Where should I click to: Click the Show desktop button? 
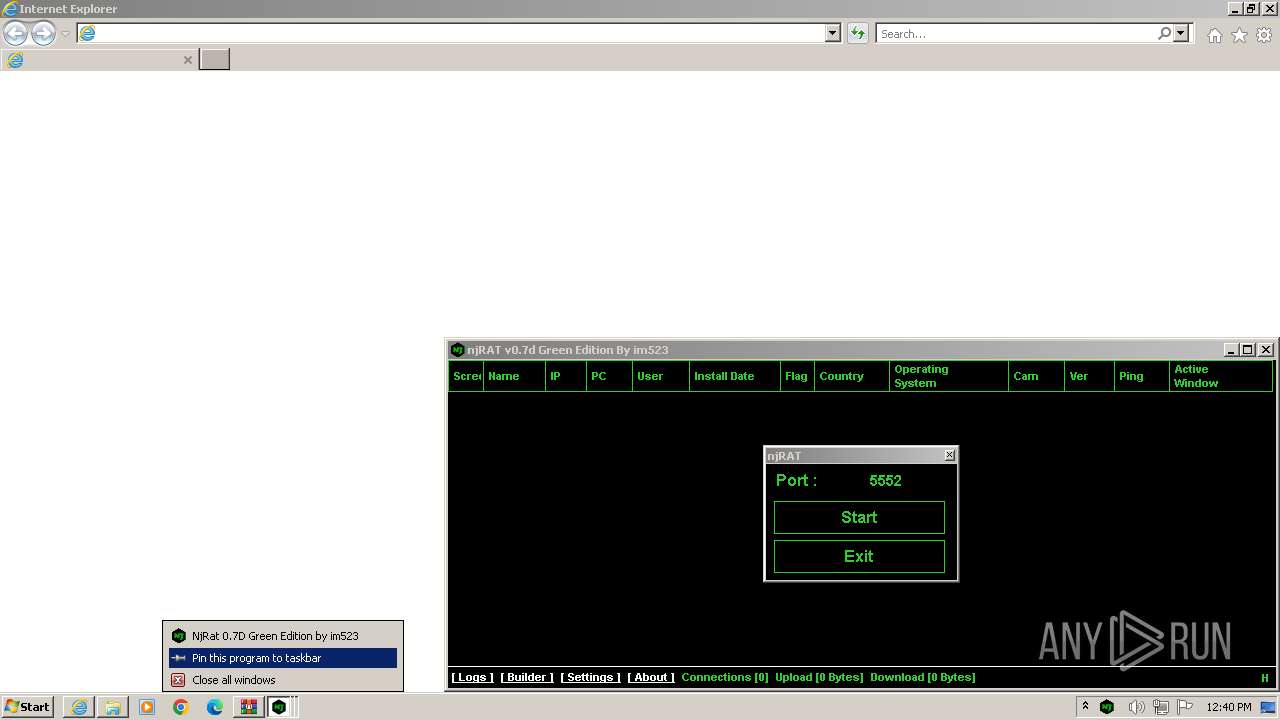pos(1269,707)
